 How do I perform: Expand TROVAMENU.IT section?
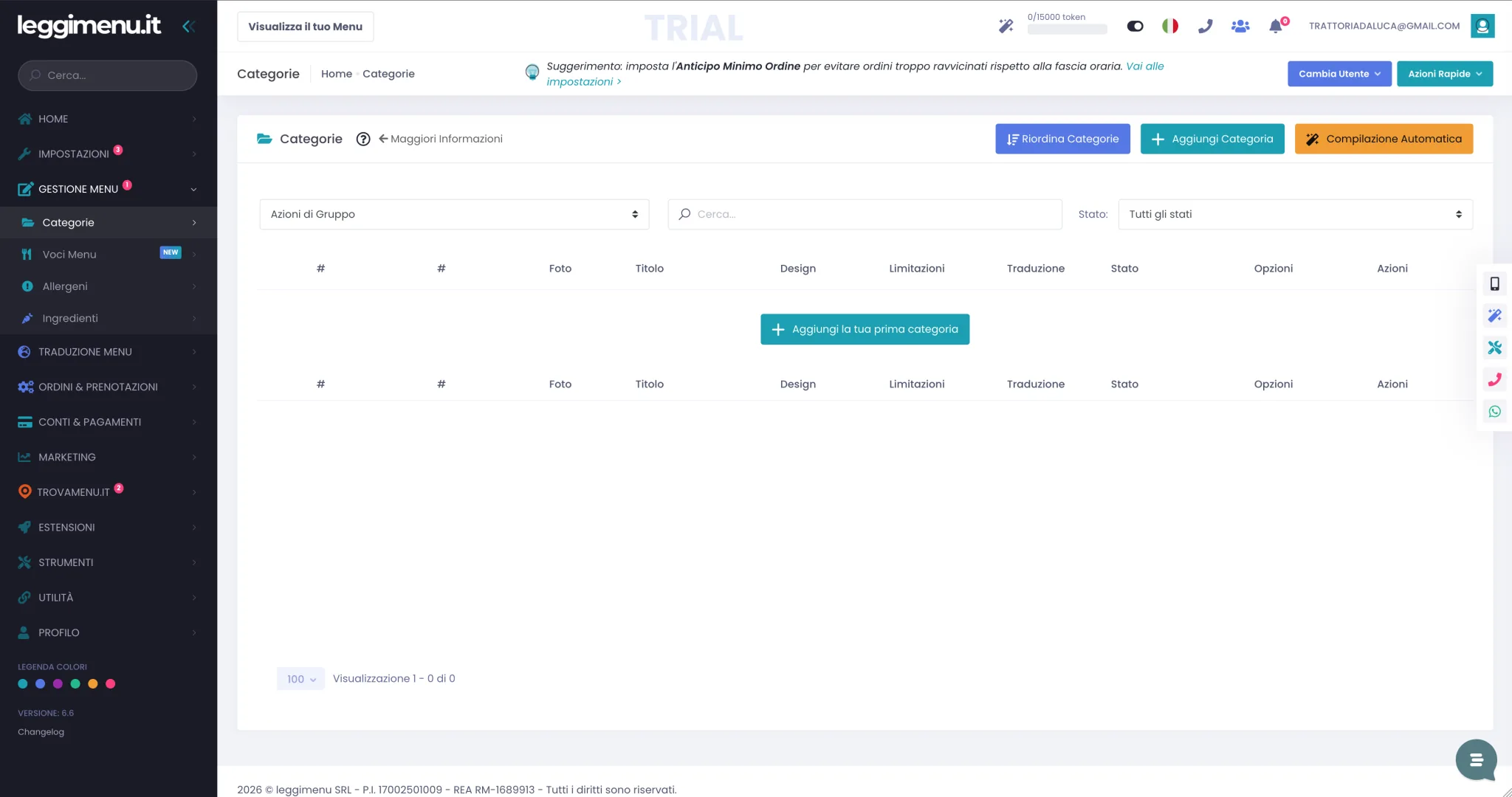coord(109,492)
